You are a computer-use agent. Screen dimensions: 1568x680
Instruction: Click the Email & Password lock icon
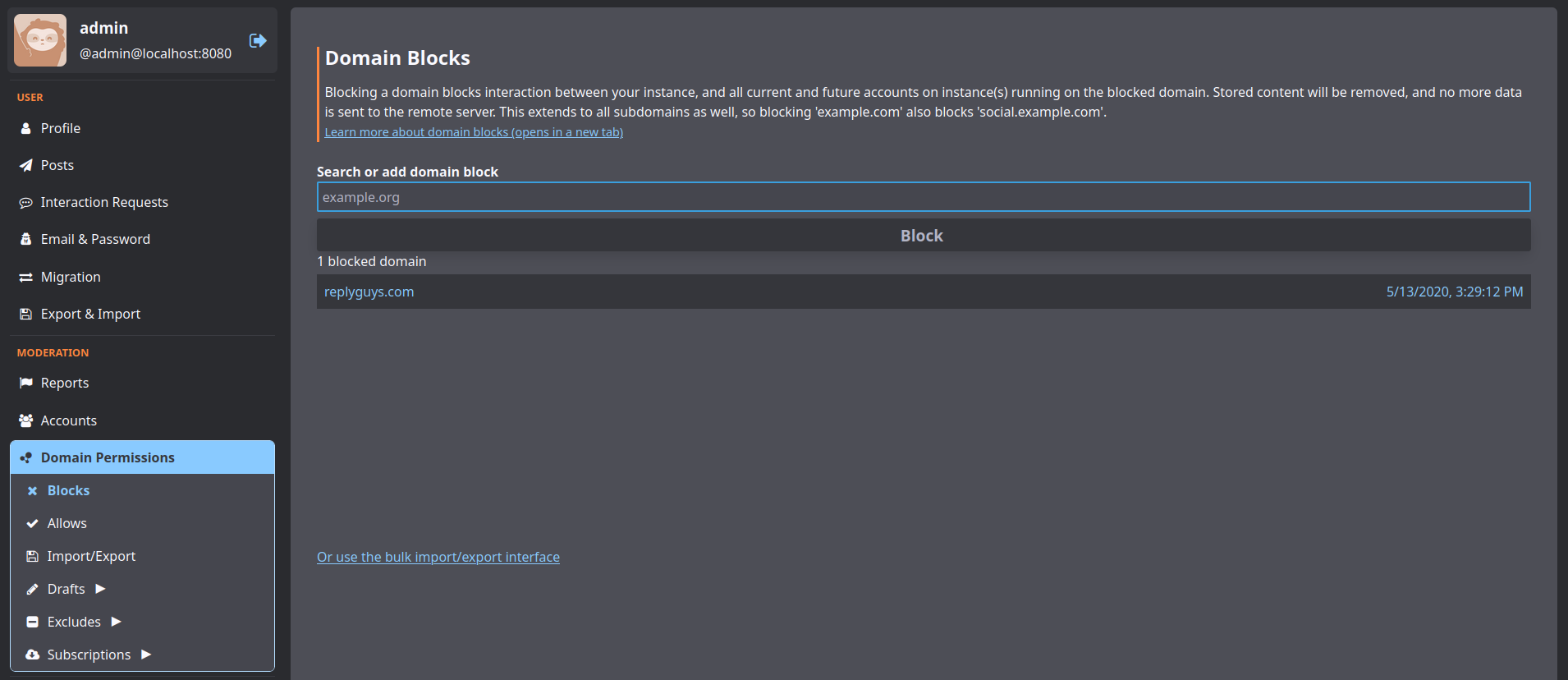tap(25, 239)
